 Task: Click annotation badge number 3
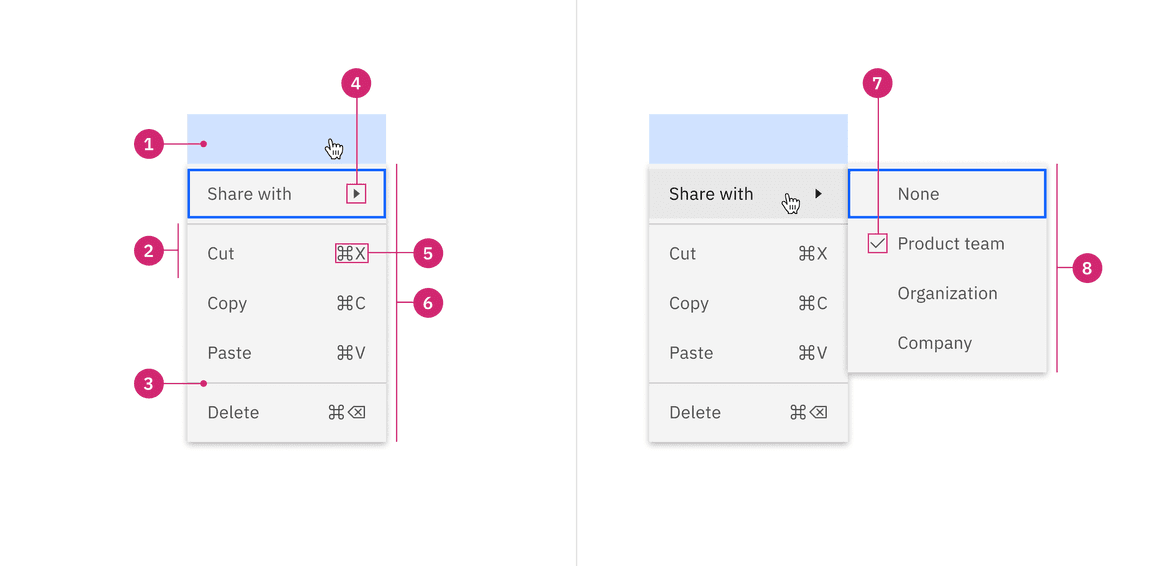click(148, 383)
